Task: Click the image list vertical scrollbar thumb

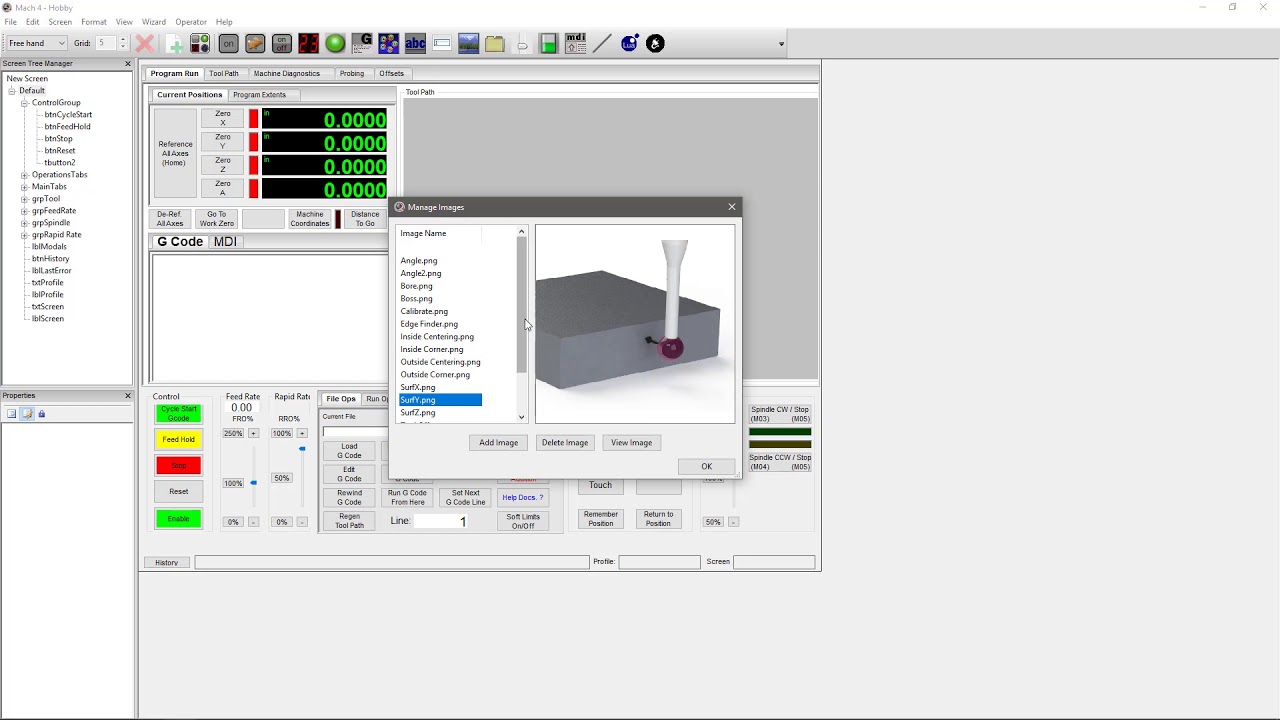Action: [x=521, y=305]
